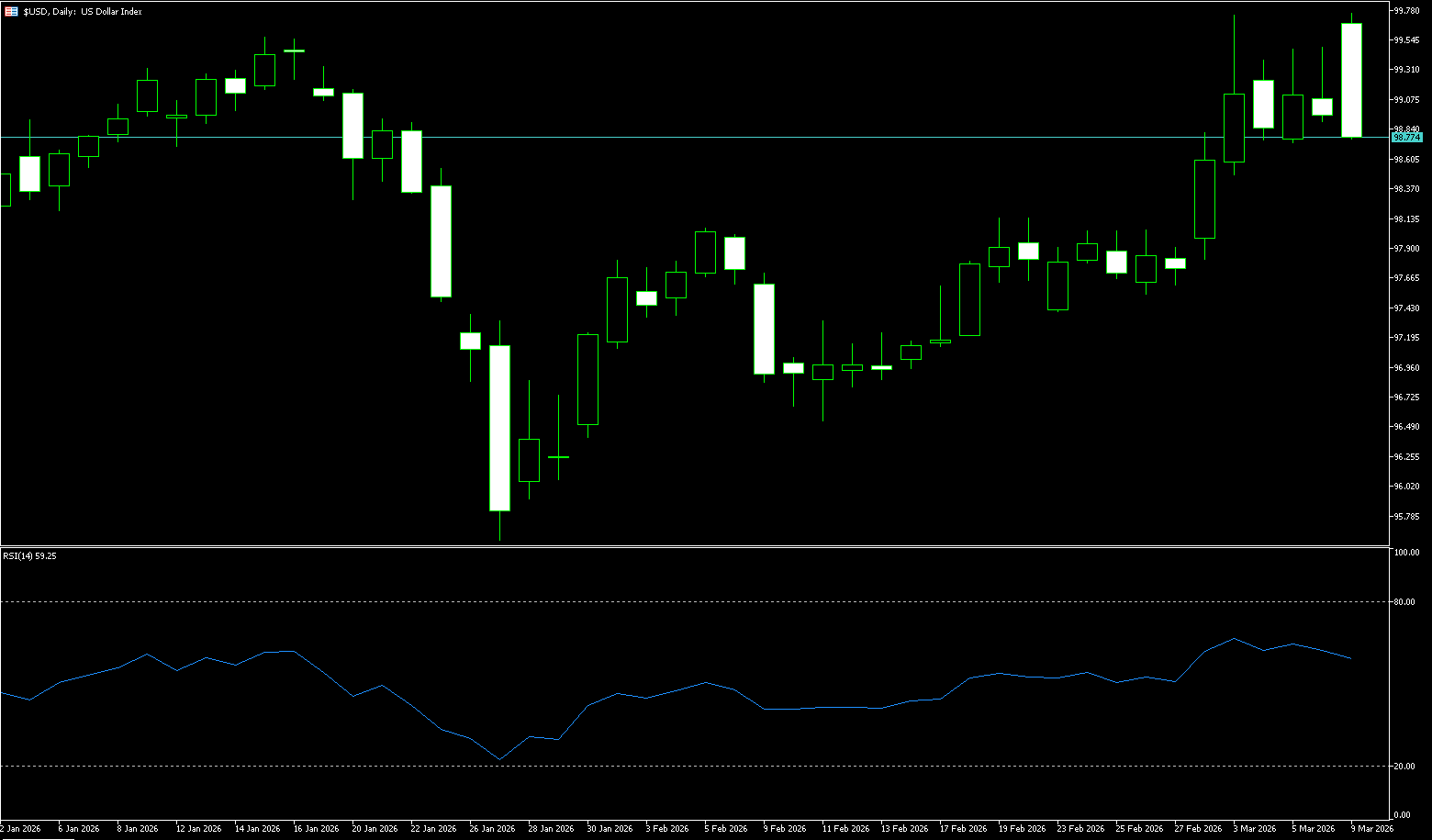Click the 97.430 price scale label

click(x=1406, y=308)
